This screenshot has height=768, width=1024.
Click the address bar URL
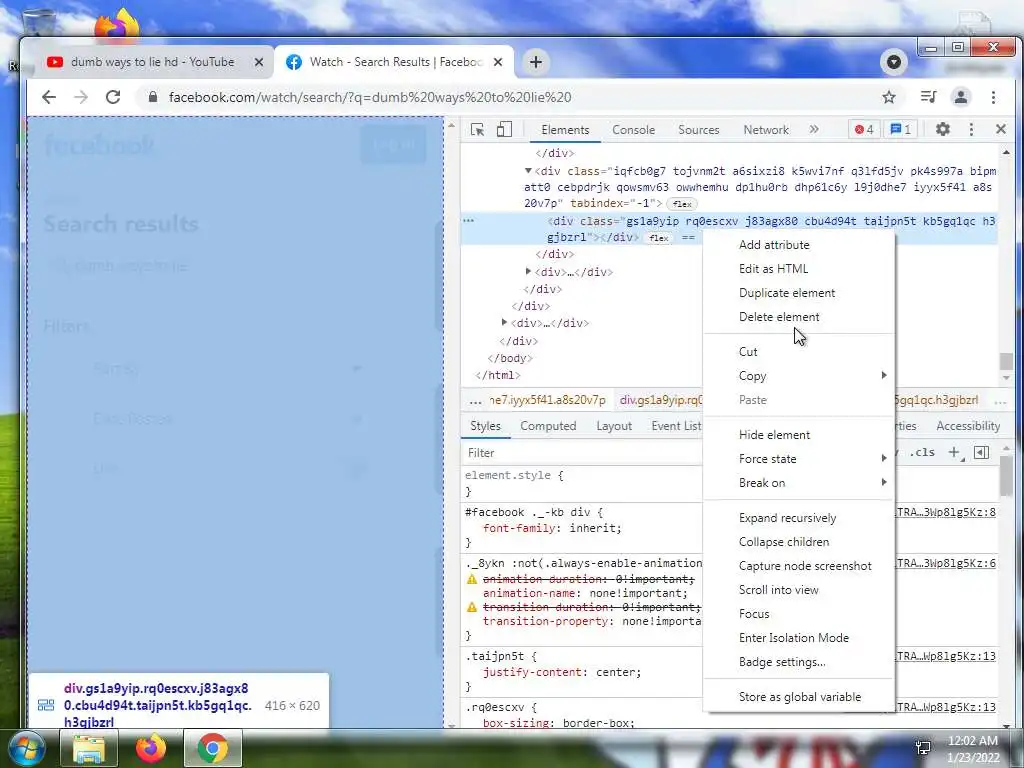click(370, 97)
